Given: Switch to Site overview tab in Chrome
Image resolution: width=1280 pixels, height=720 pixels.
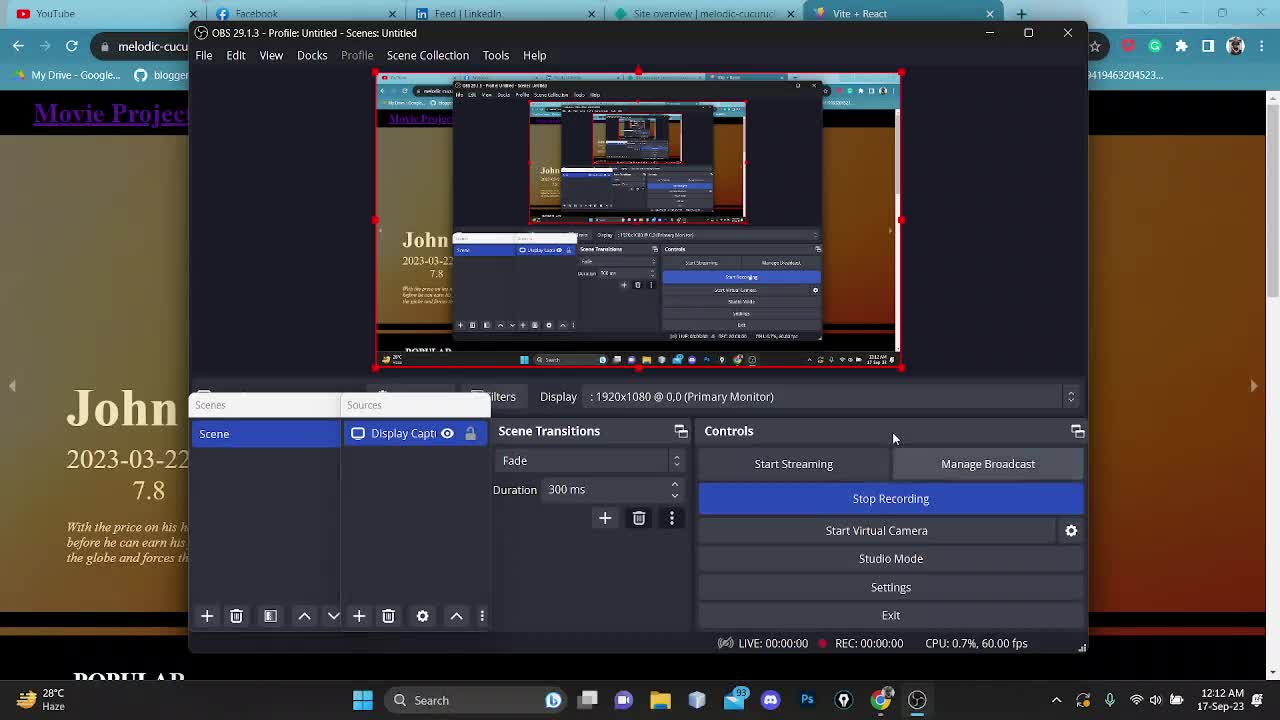Looking at the screenshot, I should tap(705, 14).
